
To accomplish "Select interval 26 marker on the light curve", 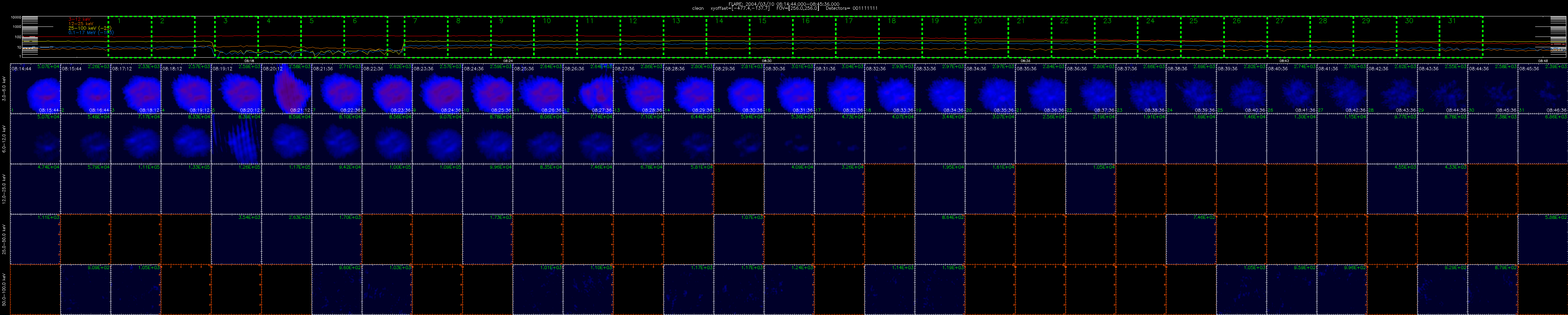I will (x=1236, y=21).
